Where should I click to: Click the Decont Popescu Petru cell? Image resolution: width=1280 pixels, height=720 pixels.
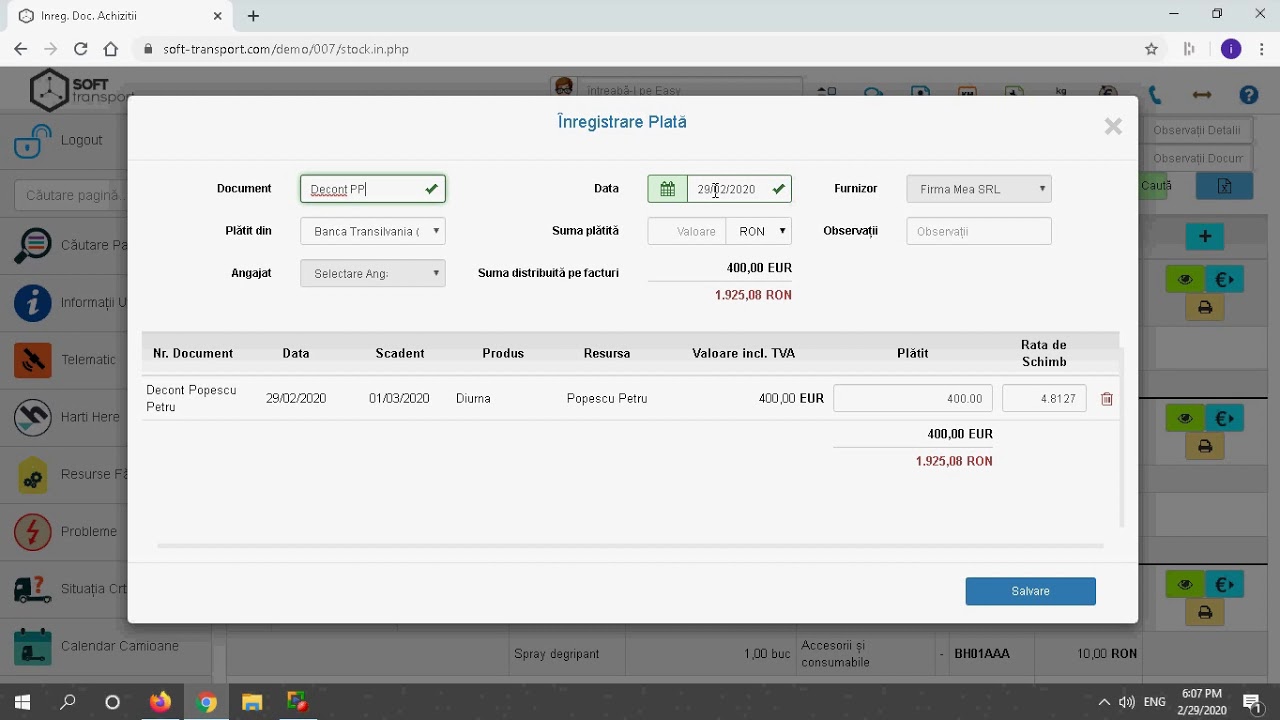[191, 398]
